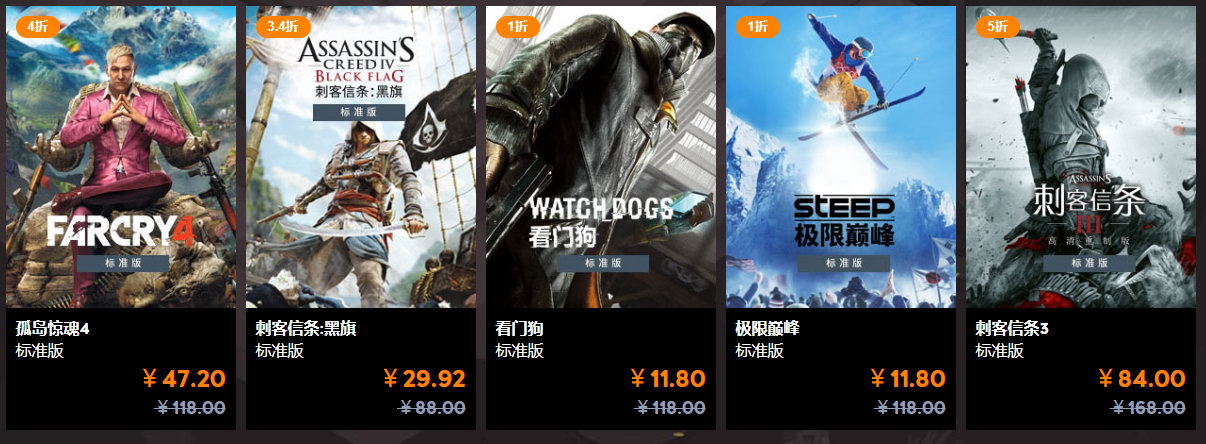The height and width of the screenshot is (444, 1206).
Task: Open the Assassin's Creed Black Flag cover
Action: [361, 157]
